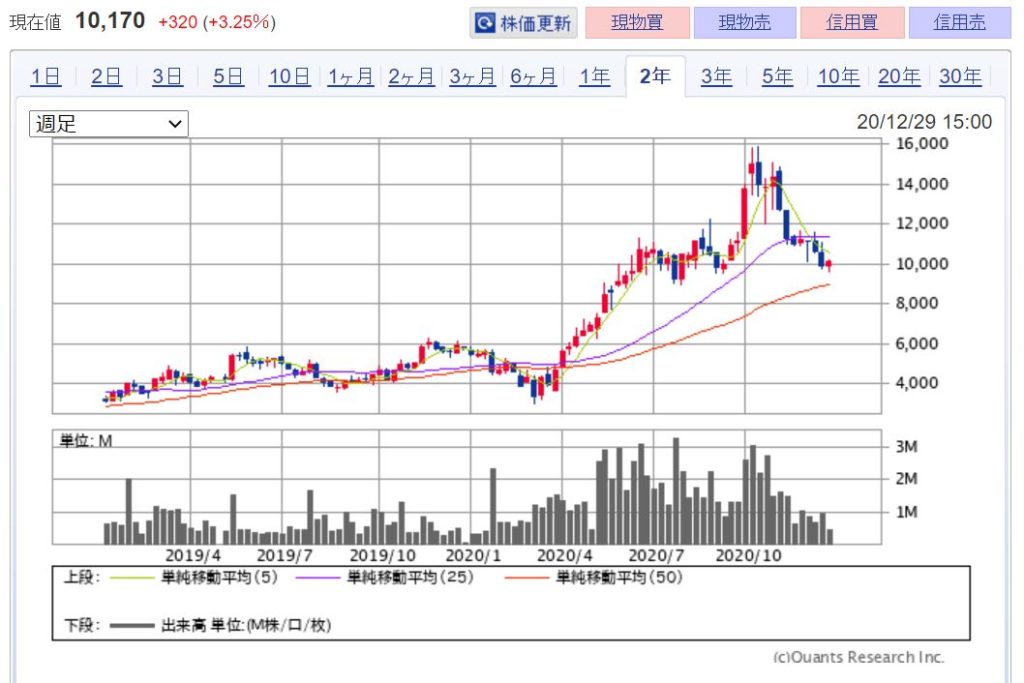The width and height of the screenshot is (1024, 683).
Task: Switch to the 1日 tab
Action: [x=45, y=77]
